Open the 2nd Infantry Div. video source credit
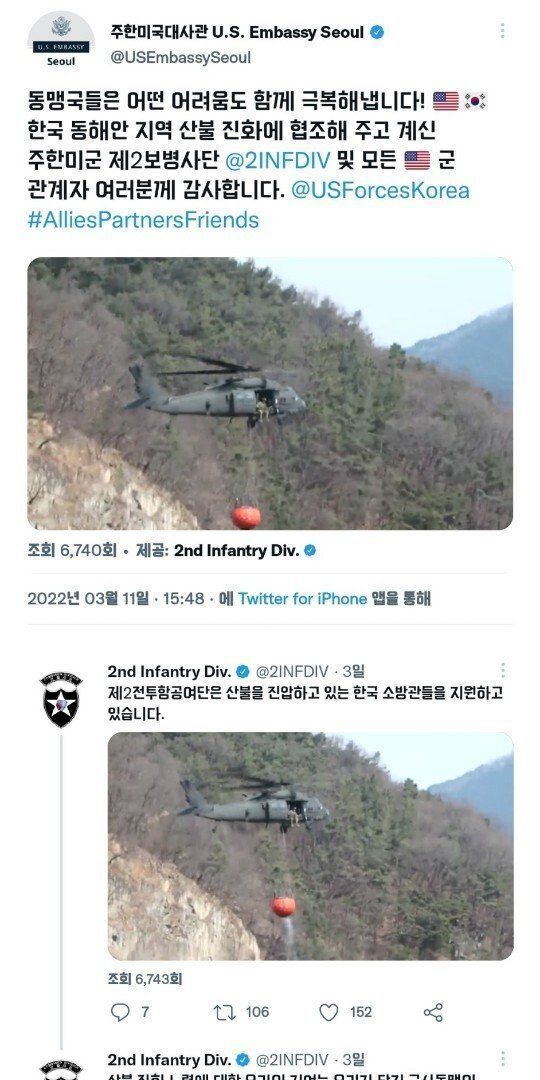The height and width of the screenshot is (1080, 540). click(x=236, y=551)
